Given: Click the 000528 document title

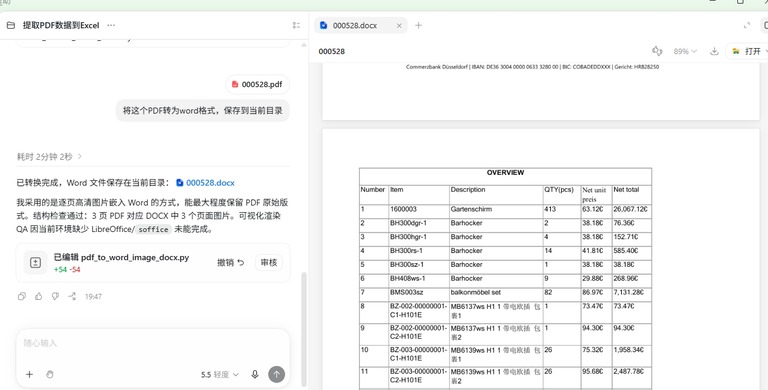Looking at the screenshot, I should (332, 51).
